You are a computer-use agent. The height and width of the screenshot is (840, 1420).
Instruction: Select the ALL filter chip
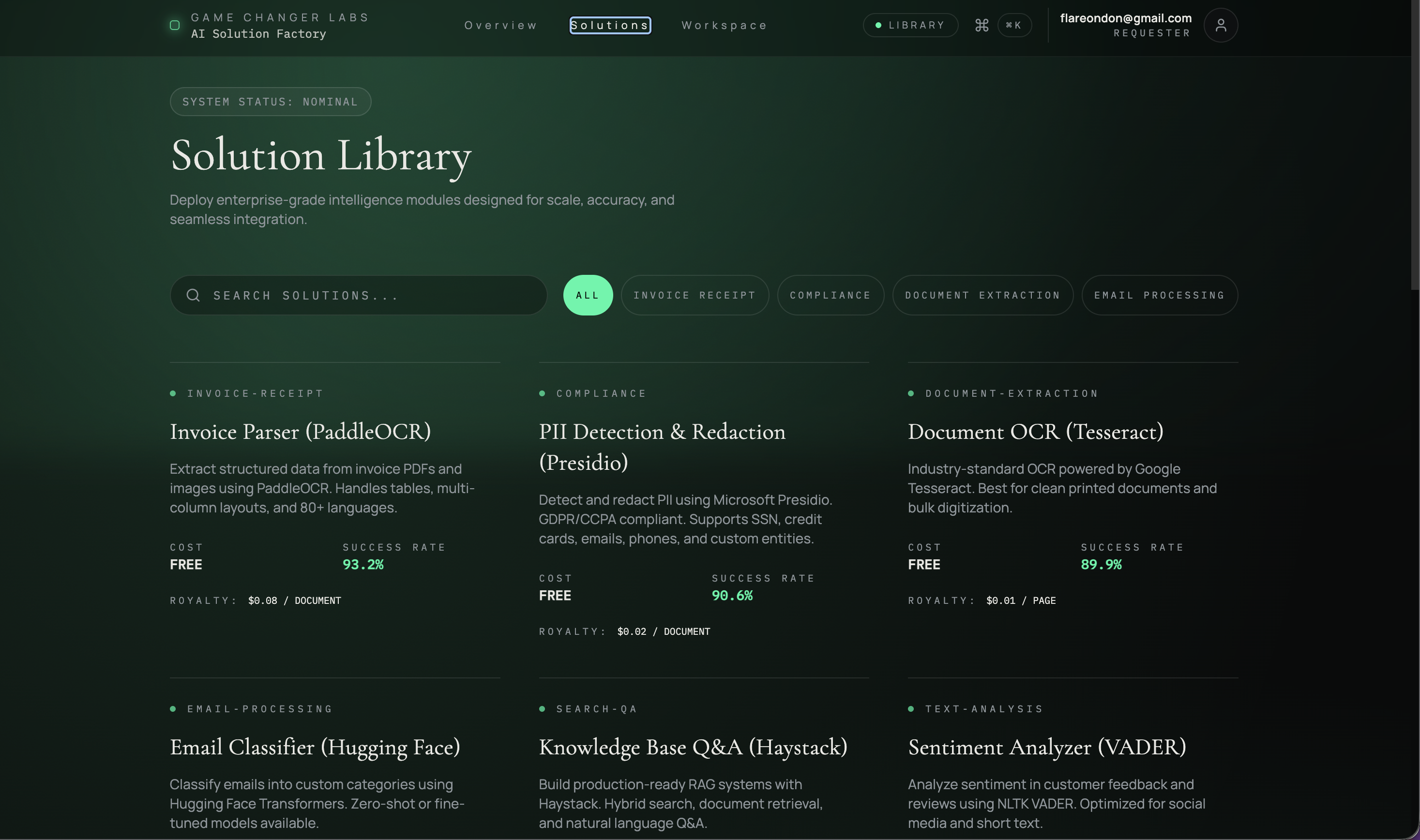588,296
